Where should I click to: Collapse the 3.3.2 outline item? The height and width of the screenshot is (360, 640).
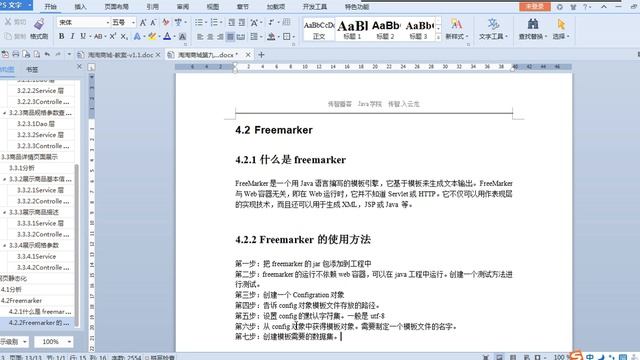(x=4, y=179)
